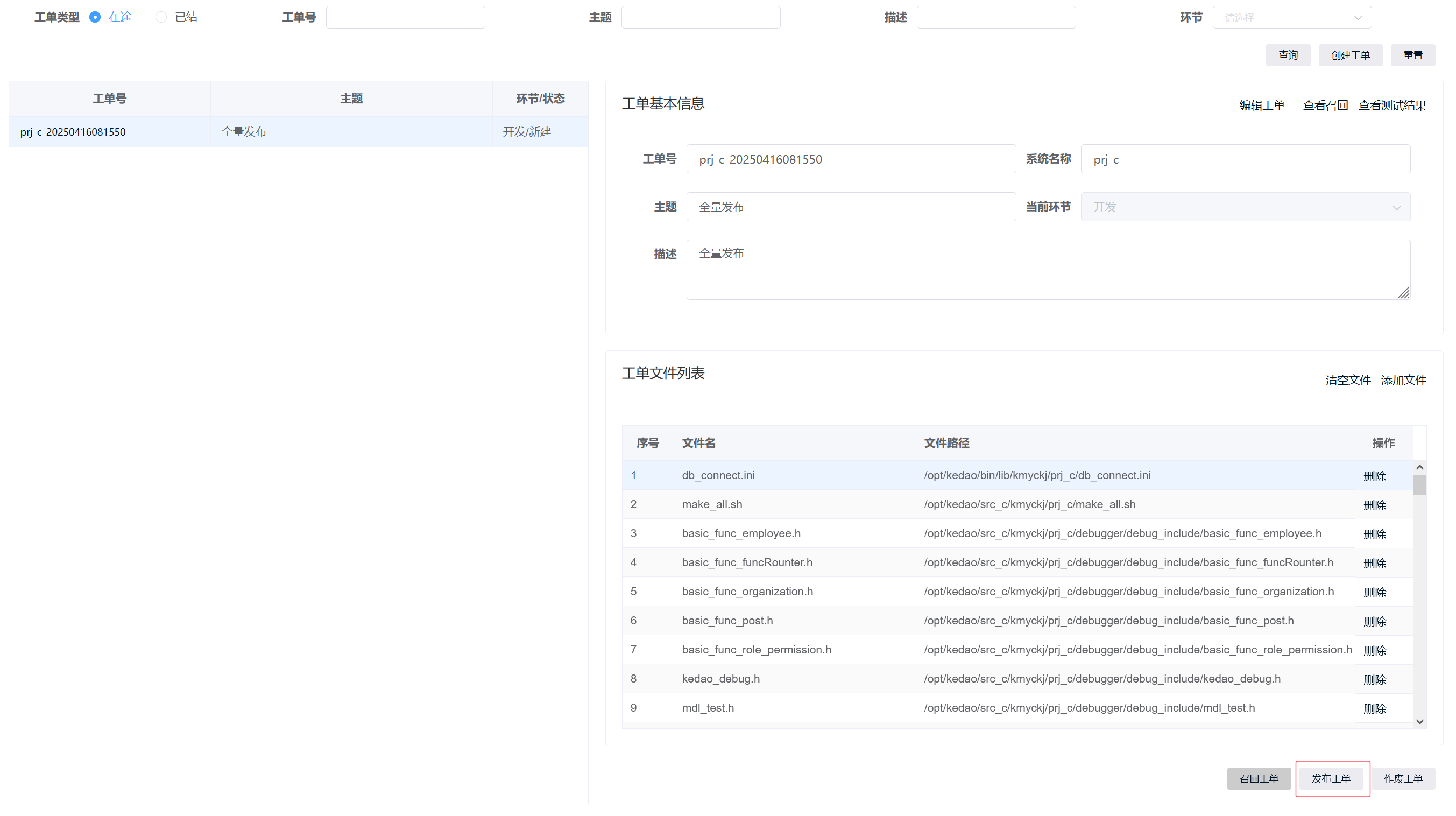This screenshot has height=816, width=1456.
Task: Open the 环节 filter dropdown
Action: (1292, 17)
